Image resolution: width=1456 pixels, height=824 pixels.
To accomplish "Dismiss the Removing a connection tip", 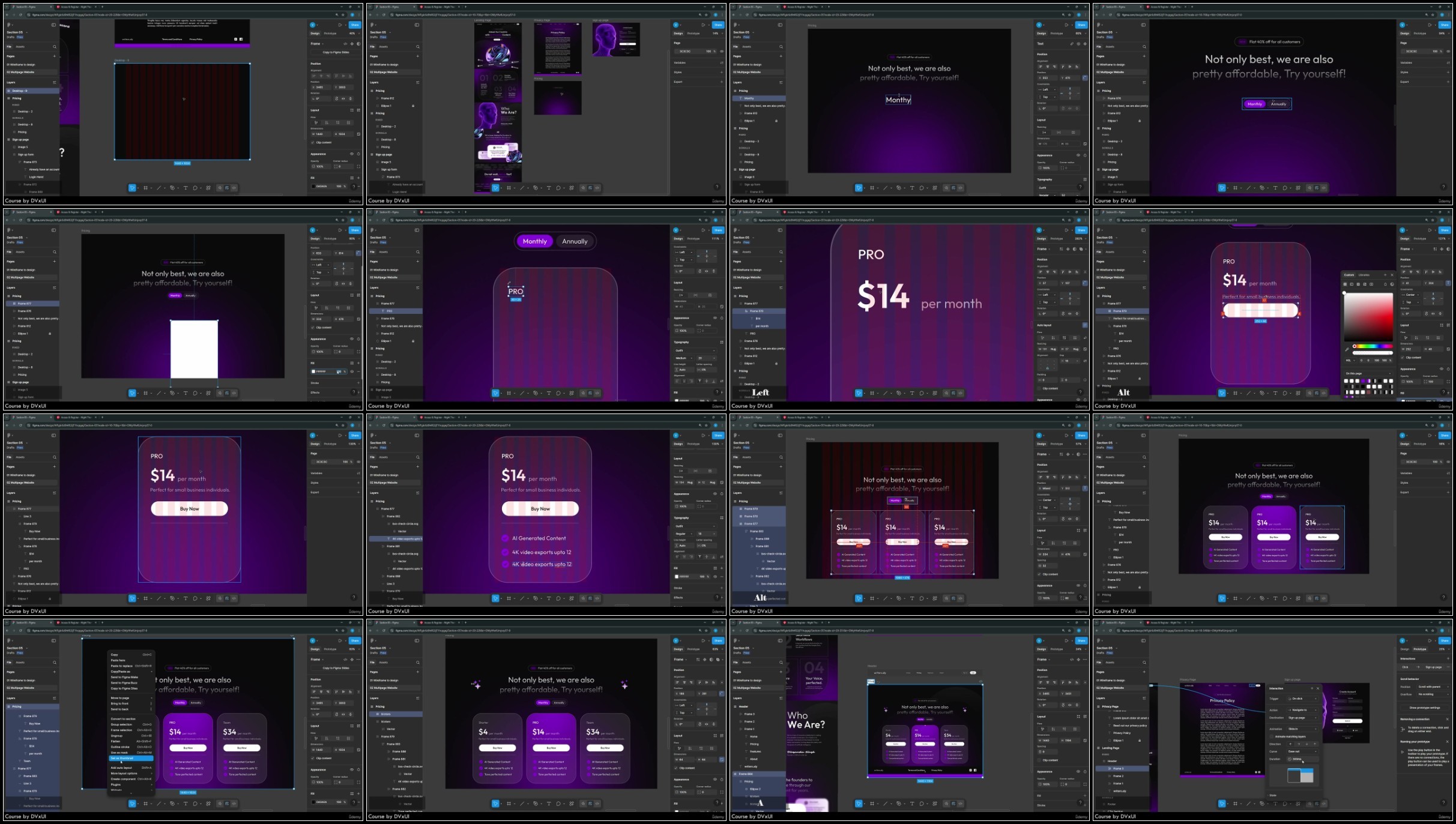I will pos(1447,719).
